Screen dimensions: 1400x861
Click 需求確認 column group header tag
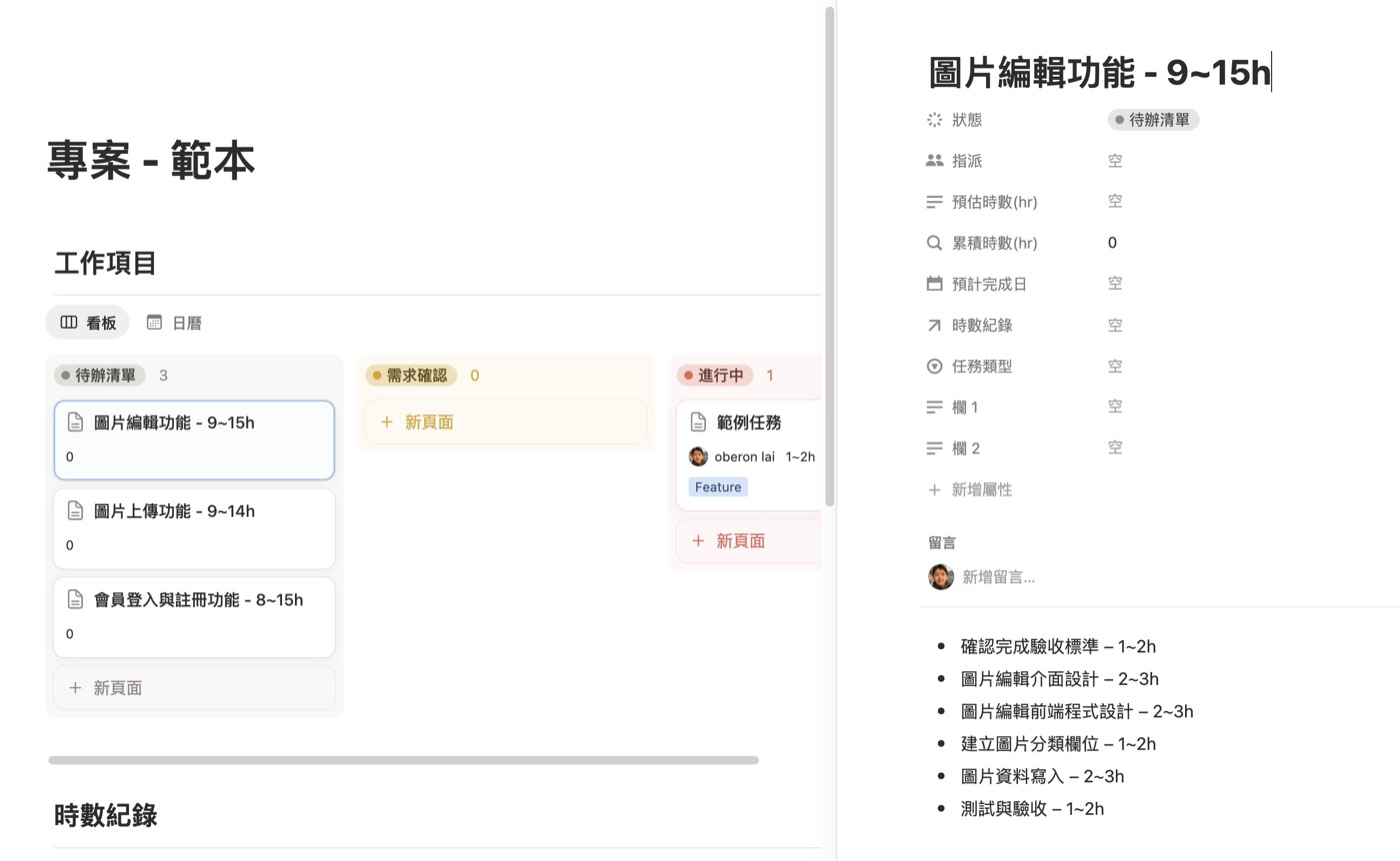(x=411, y=375)
